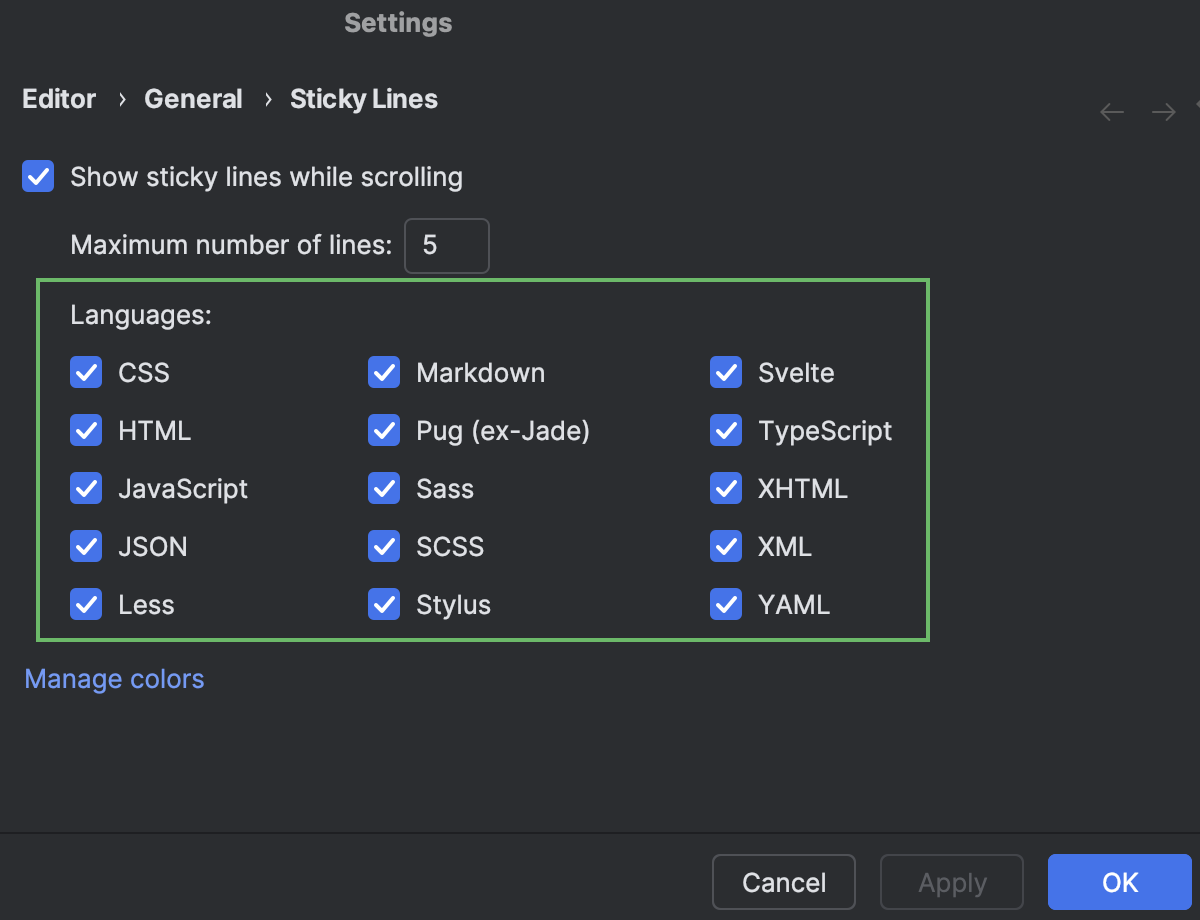This screenshot has width=1200, height=920.
Task: Disable sticky lines for HTML
Action: click(86, 430)
